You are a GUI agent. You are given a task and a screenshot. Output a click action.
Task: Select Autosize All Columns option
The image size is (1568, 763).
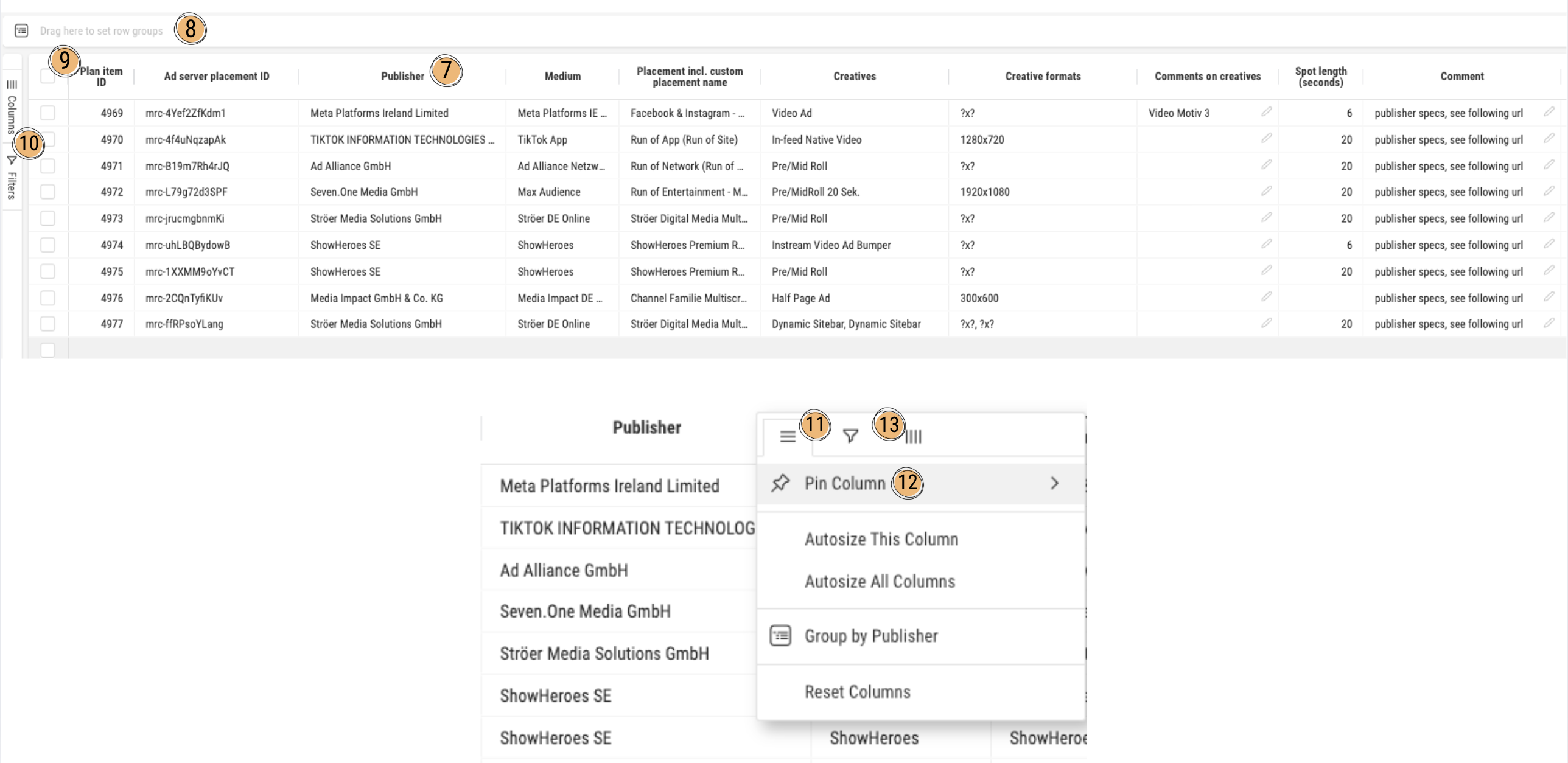coord(880,582)
